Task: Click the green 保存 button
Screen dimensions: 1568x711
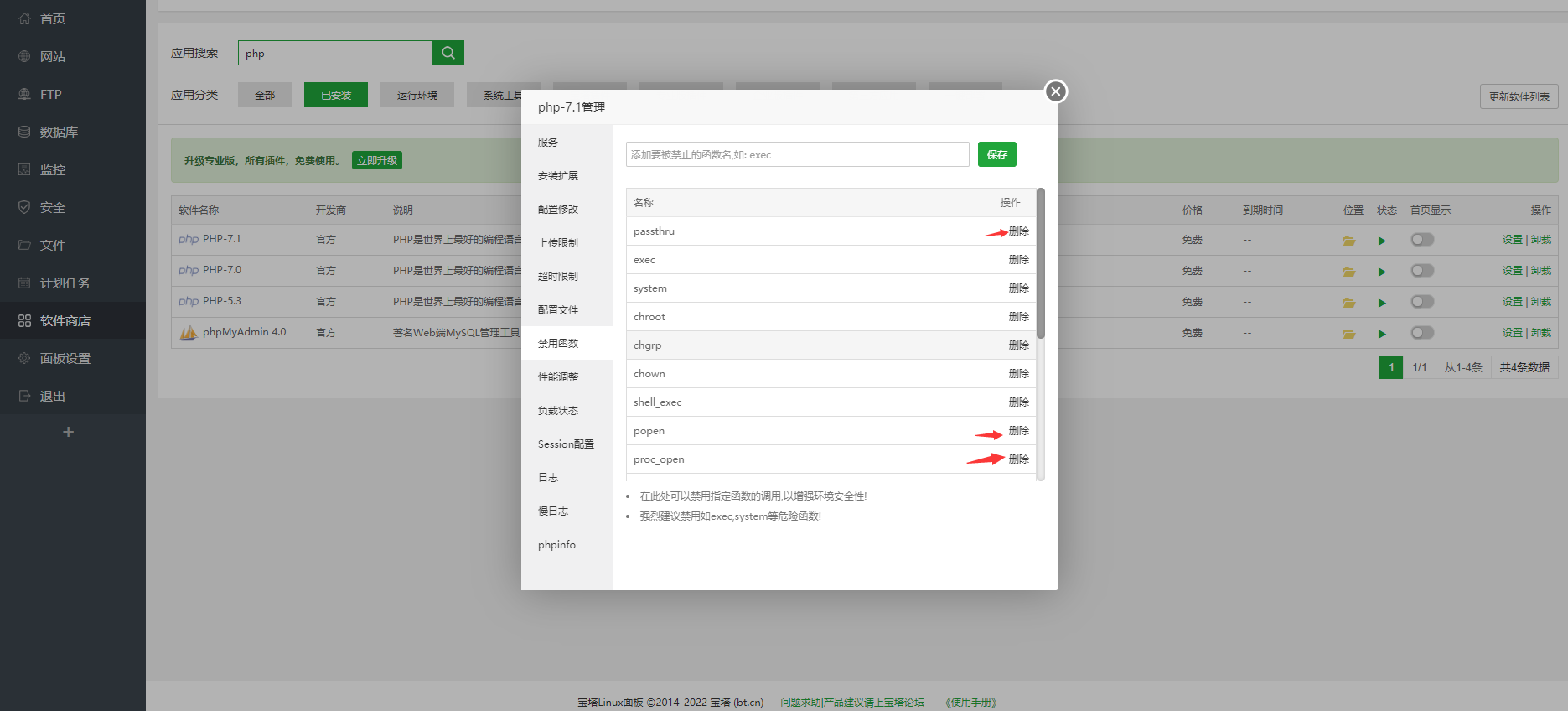Action: tap(996, 154)
